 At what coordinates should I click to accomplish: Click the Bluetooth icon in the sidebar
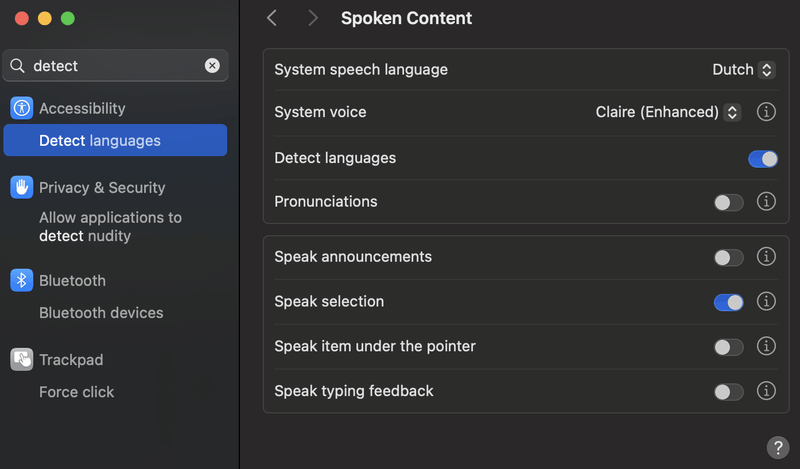coord(22,280)
